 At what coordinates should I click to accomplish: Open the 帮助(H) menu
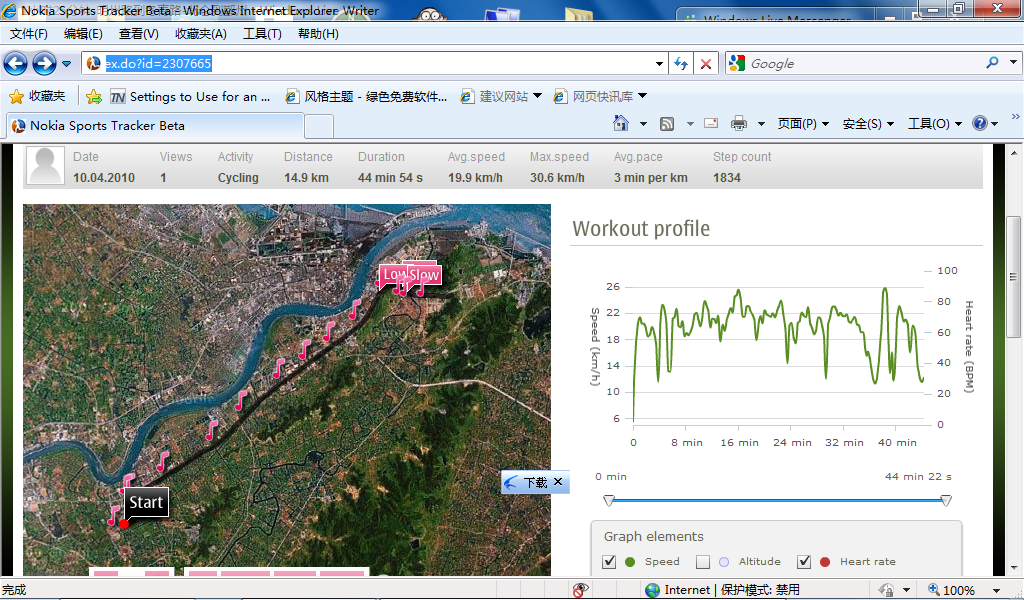coord(318,34)
